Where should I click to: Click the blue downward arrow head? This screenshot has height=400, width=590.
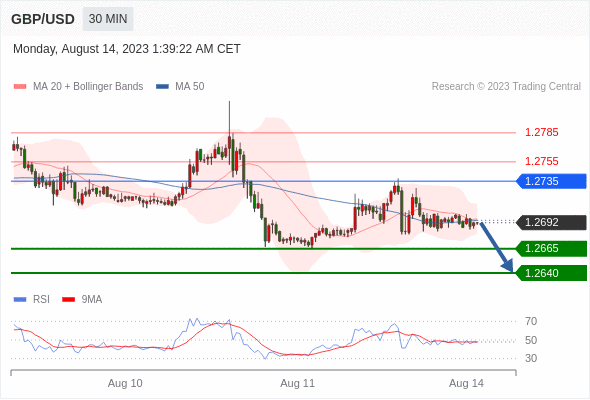[x=508, y=266]
